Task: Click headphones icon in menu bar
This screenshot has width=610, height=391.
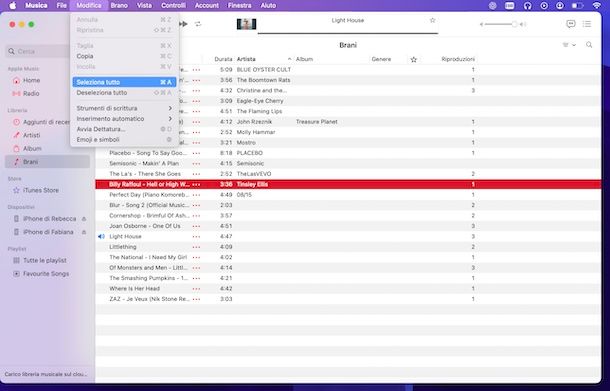Action: 527,5
